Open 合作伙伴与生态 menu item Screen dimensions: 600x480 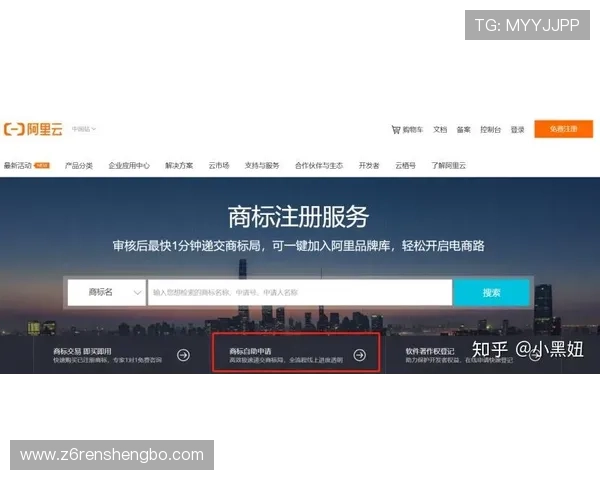point(319,165)
